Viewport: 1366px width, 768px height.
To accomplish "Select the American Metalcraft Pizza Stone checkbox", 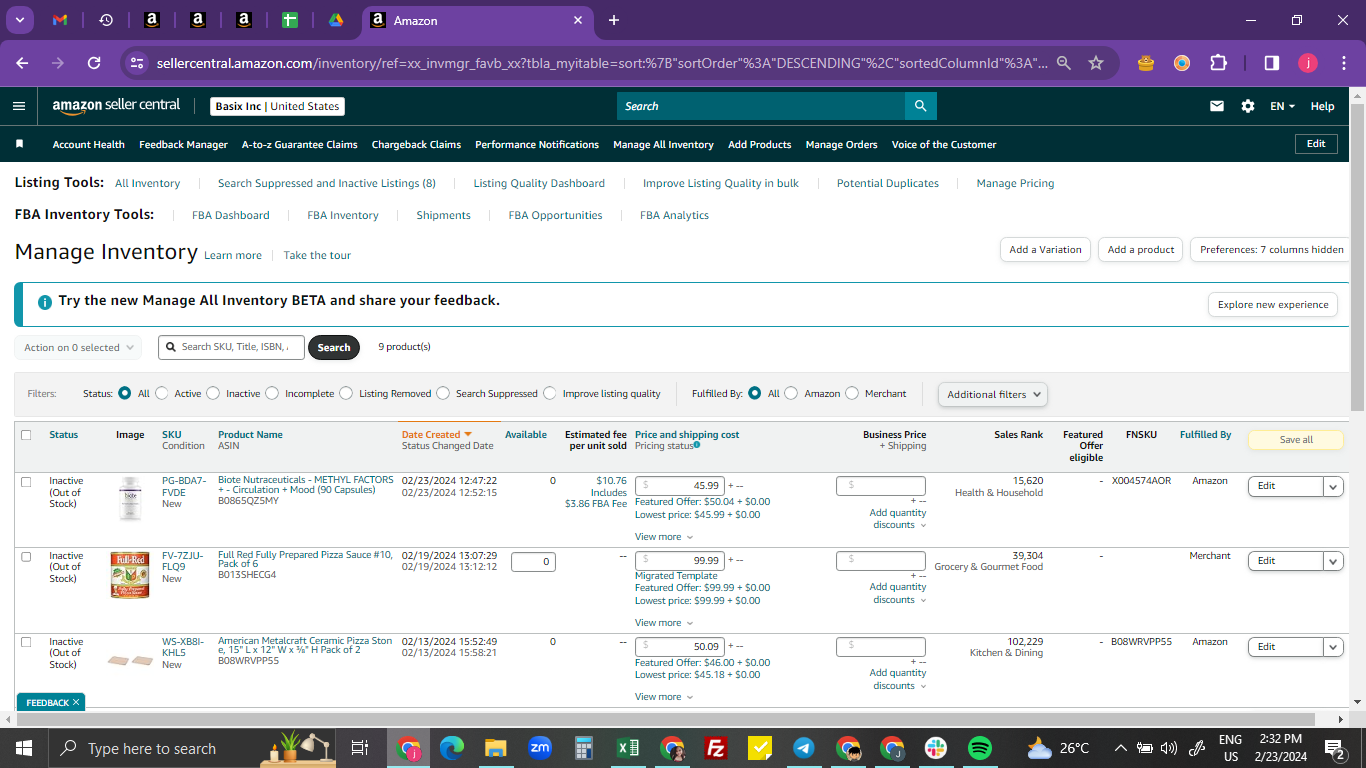I will (26, 642).
